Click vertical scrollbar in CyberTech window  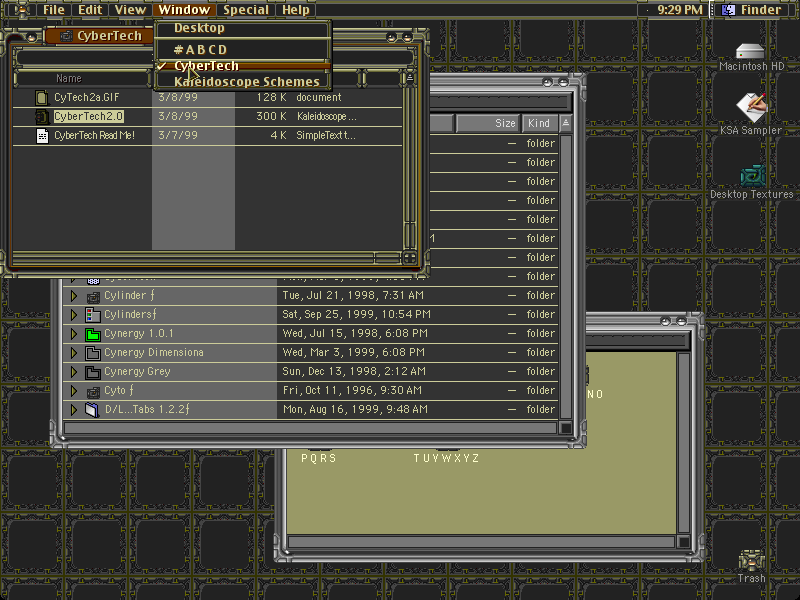(410, 167)
